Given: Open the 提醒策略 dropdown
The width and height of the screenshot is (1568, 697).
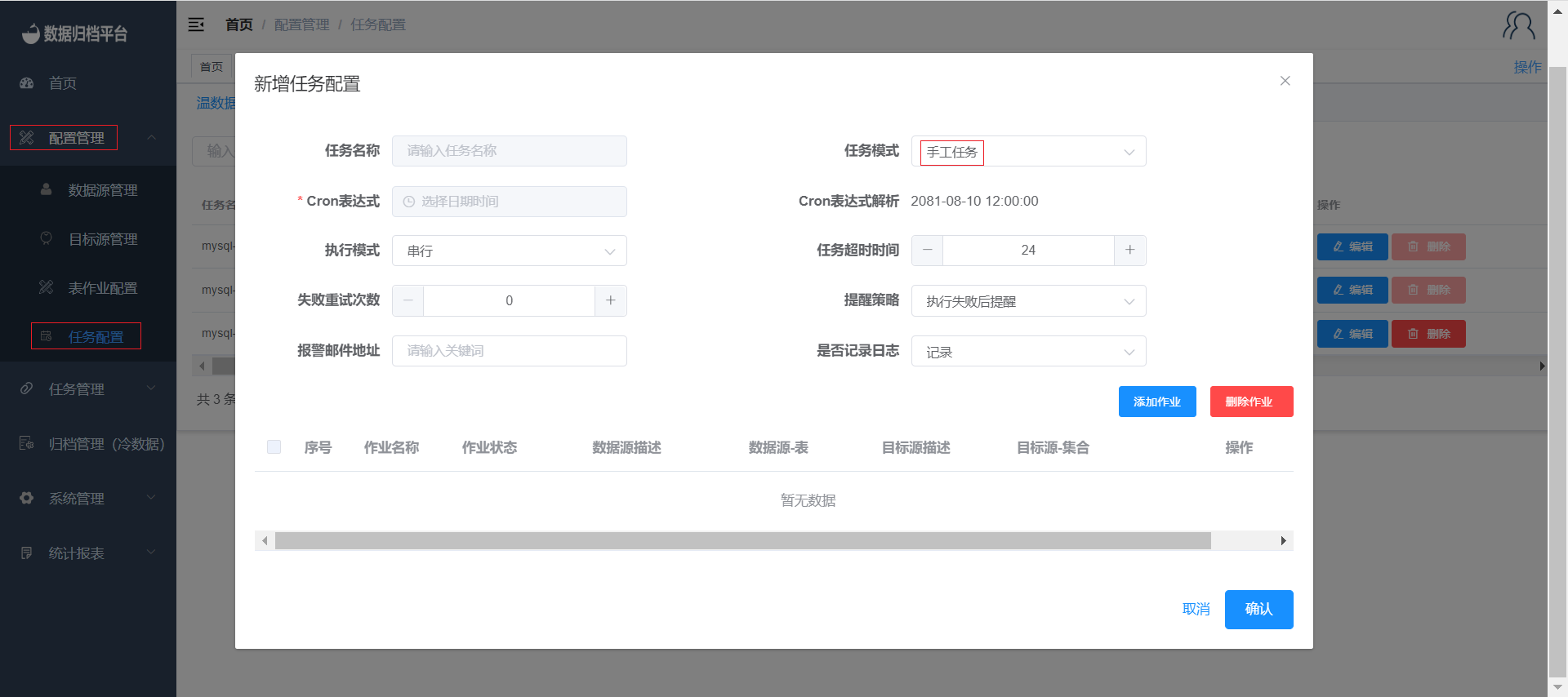Looking at the screenshot, I should coord(1029,300).
